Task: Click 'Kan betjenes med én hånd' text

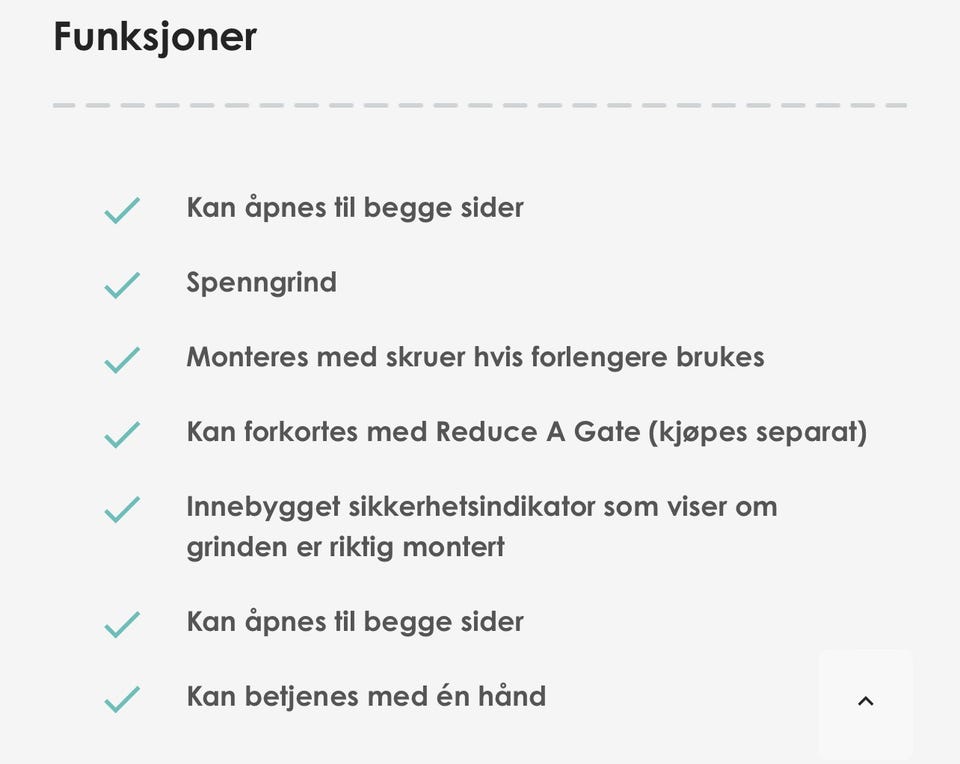Action: [x=366, y=696]
